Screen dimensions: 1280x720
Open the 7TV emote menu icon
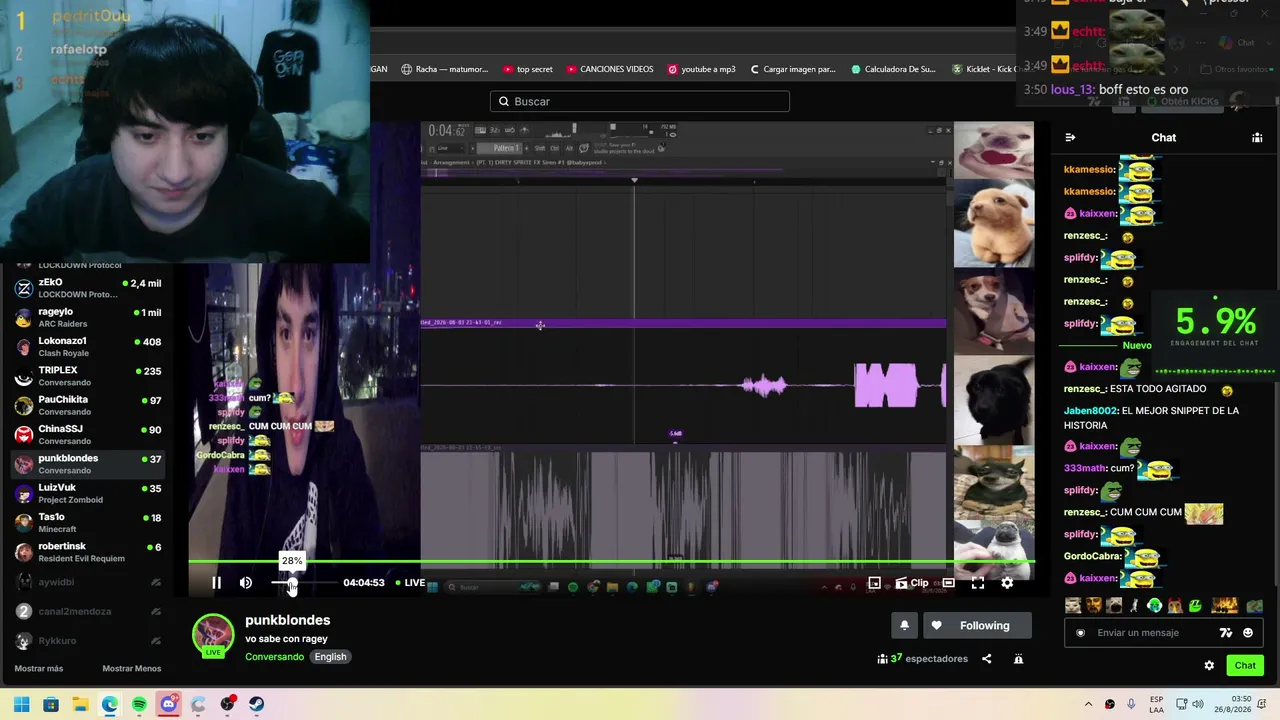1226,633
